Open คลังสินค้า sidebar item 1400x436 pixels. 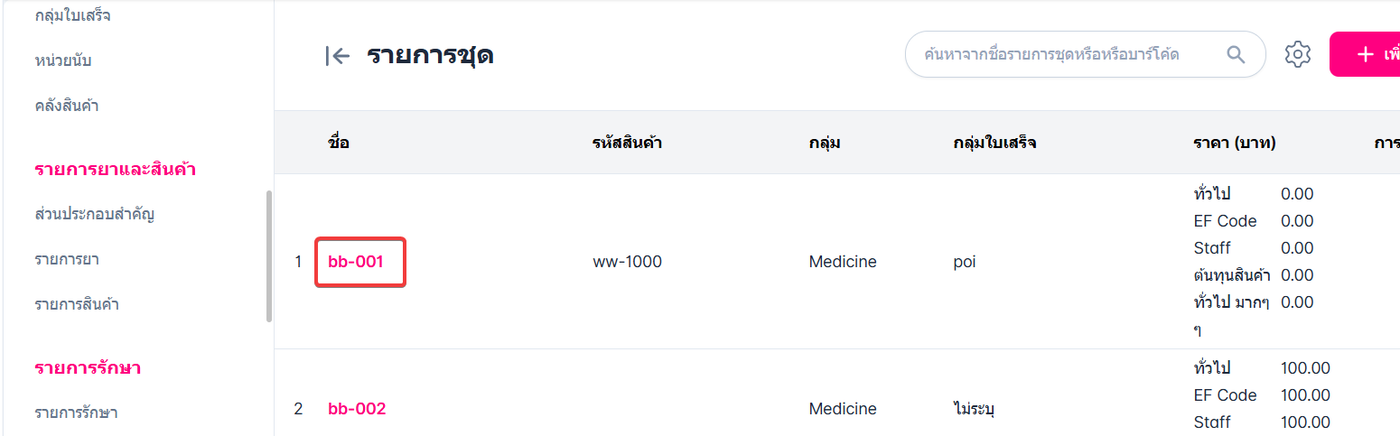66,106
